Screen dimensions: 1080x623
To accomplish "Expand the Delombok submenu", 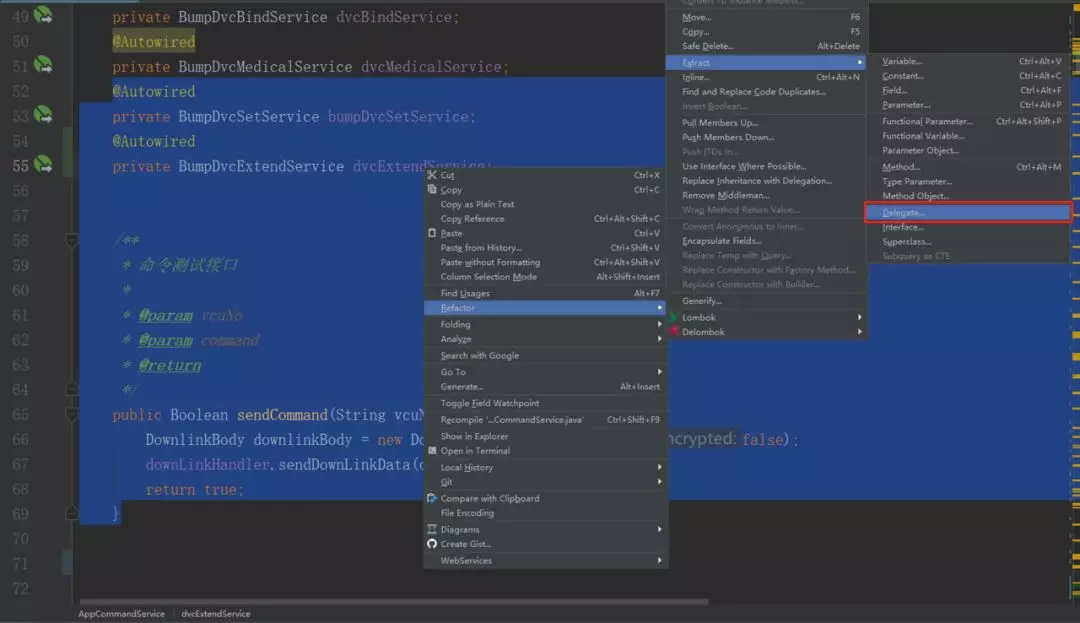I will click(766, 332).
